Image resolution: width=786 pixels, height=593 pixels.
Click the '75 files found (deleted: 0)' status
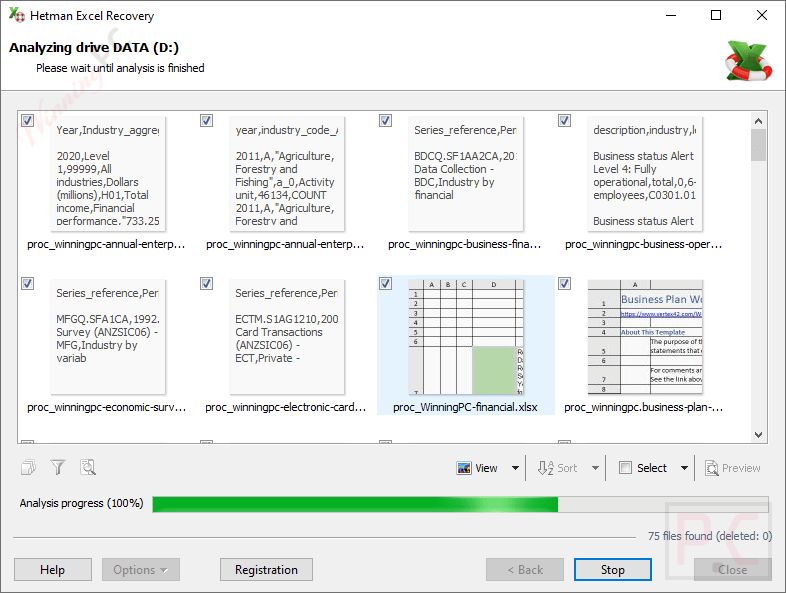click(710, 536)
